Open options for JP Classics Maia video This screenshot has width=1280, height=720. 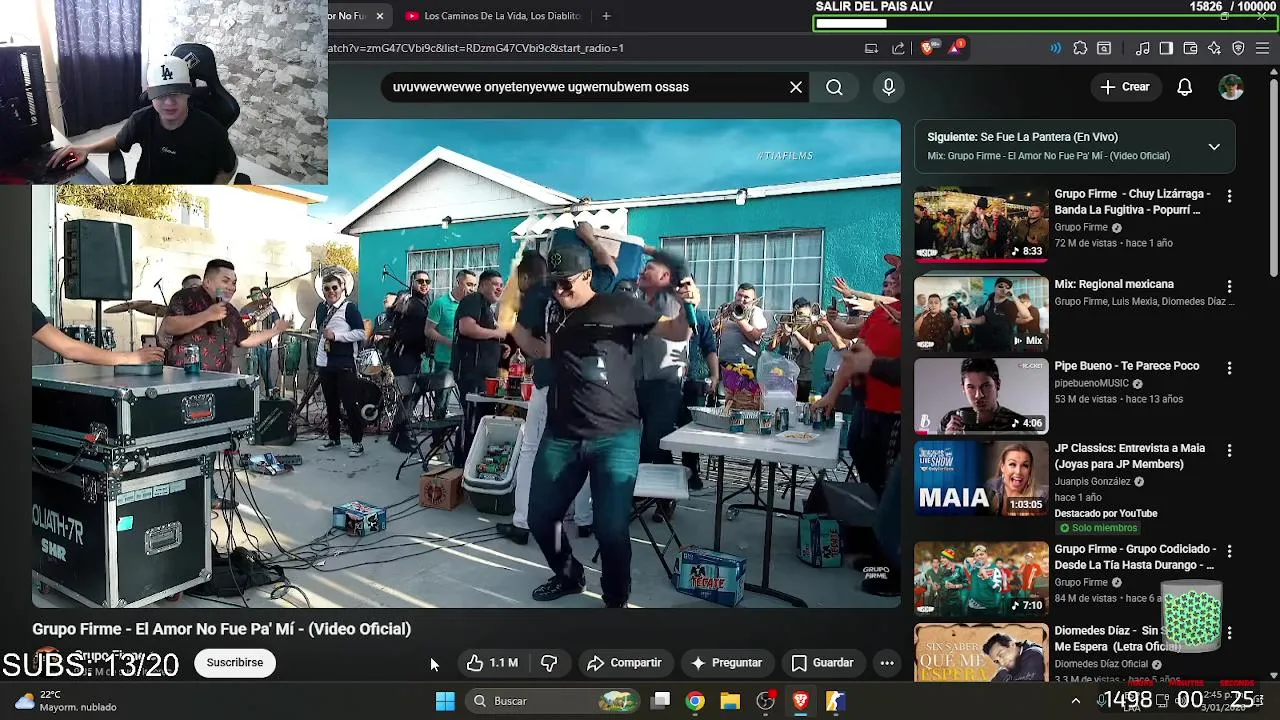(x=1229, y=451)
